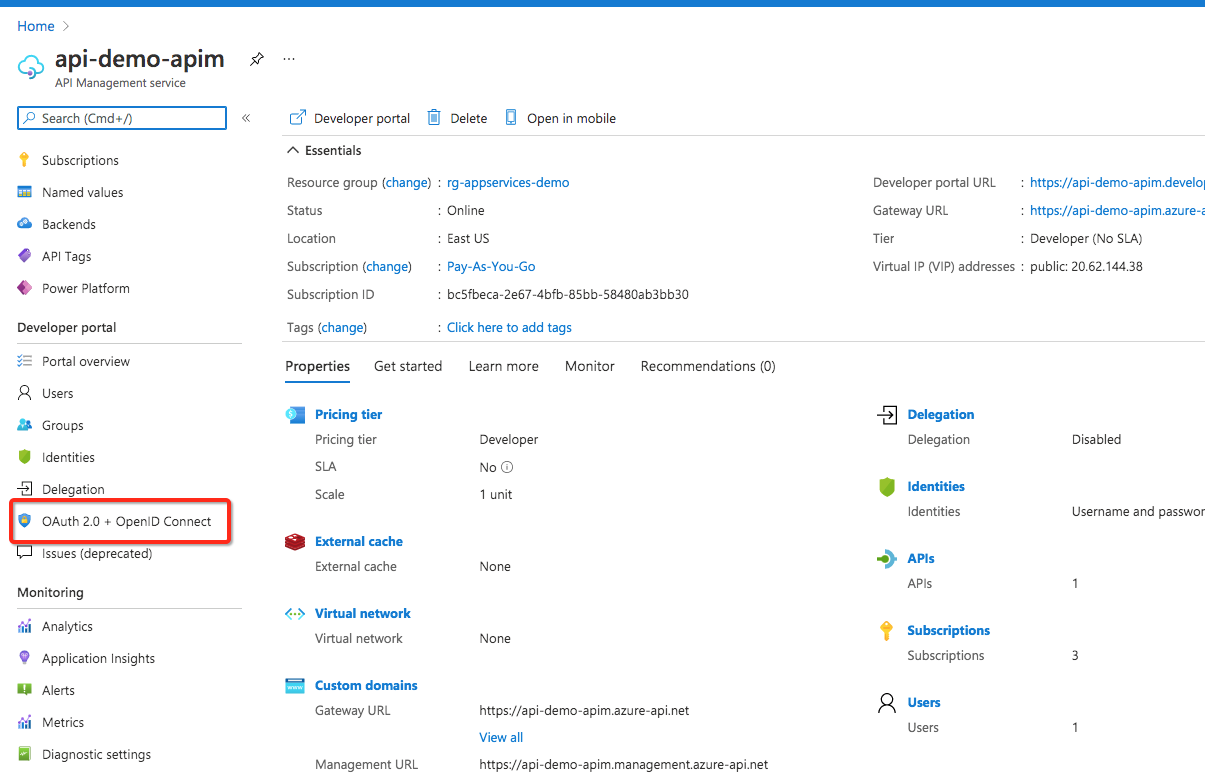Viewport: 1205px width, 777px height.
Task: Open the Delegation heading in Properties
Action: coord(941,414)
